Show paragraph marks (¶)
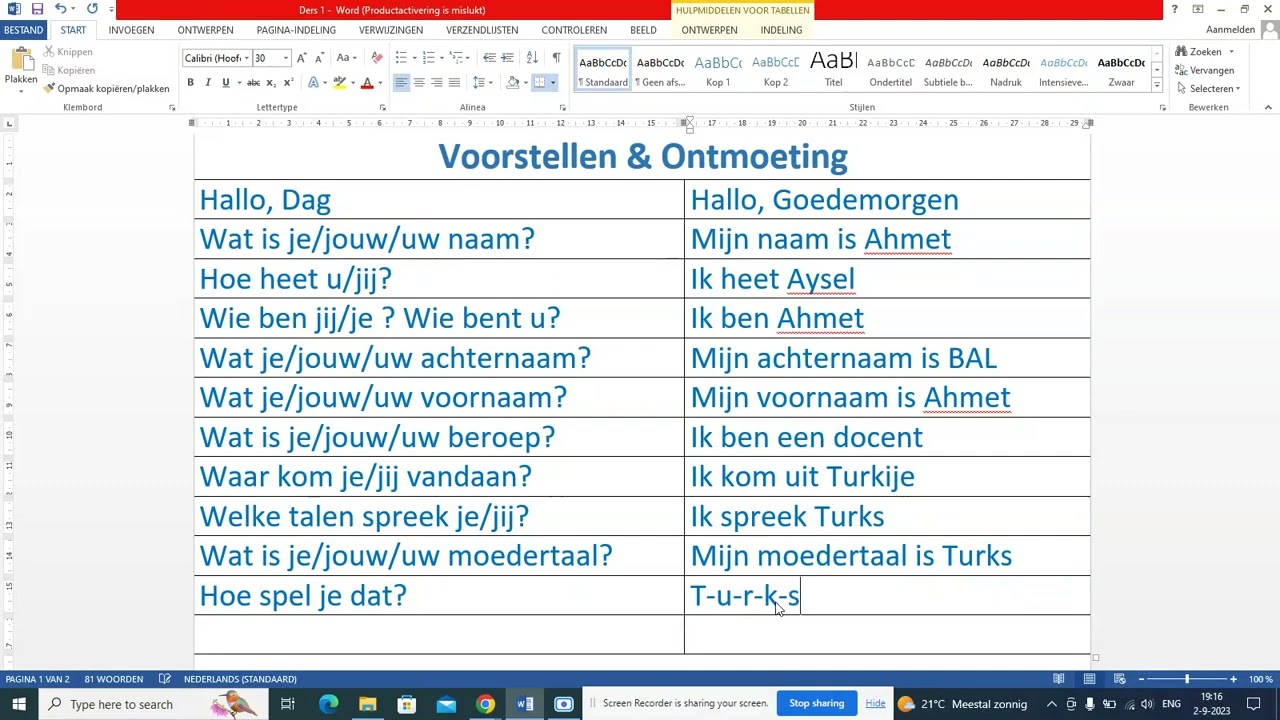This screenshot has width=1280, height=720. [x=556, y=58]
